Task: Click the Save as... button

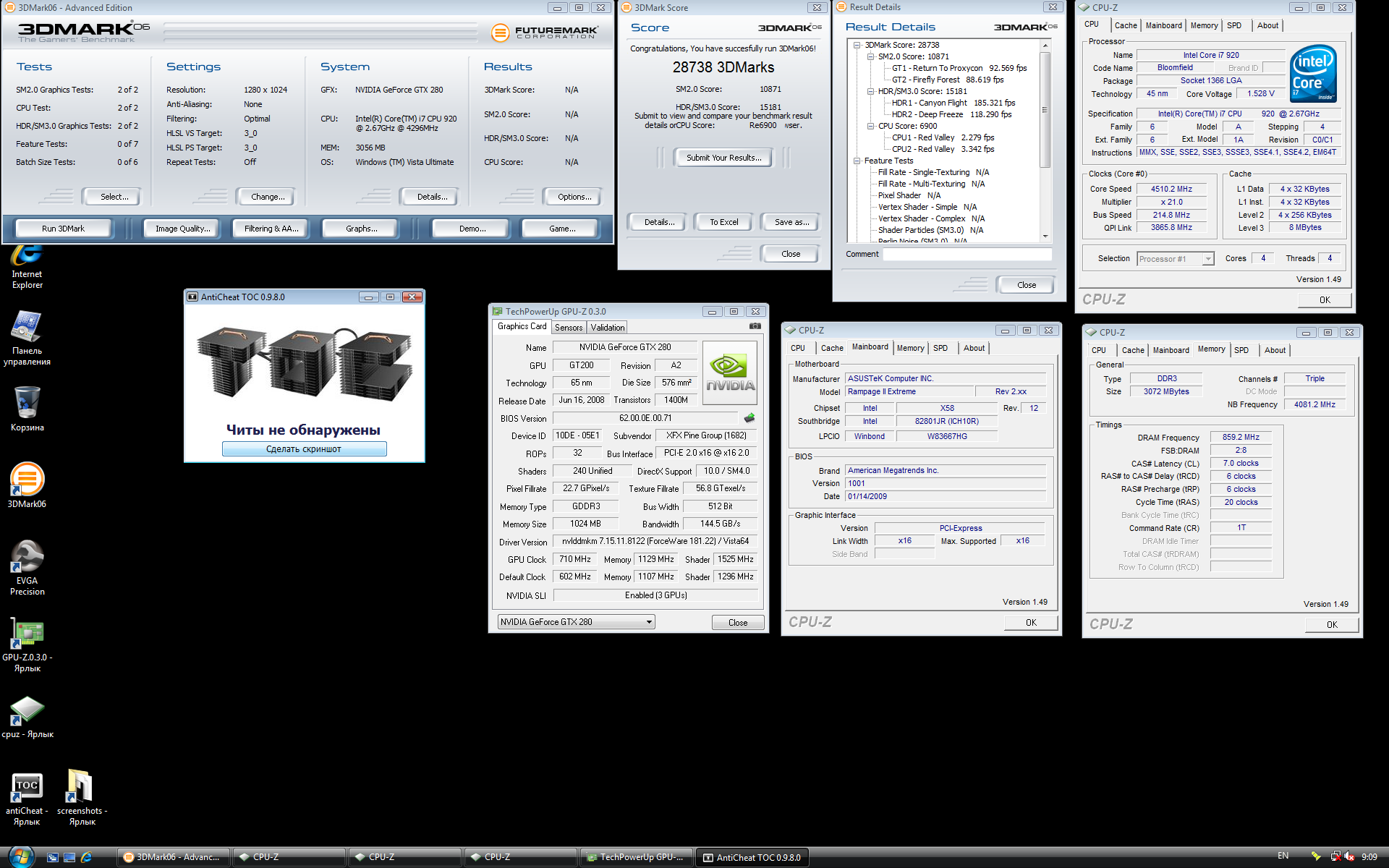Action: click(x=791, y=222)
